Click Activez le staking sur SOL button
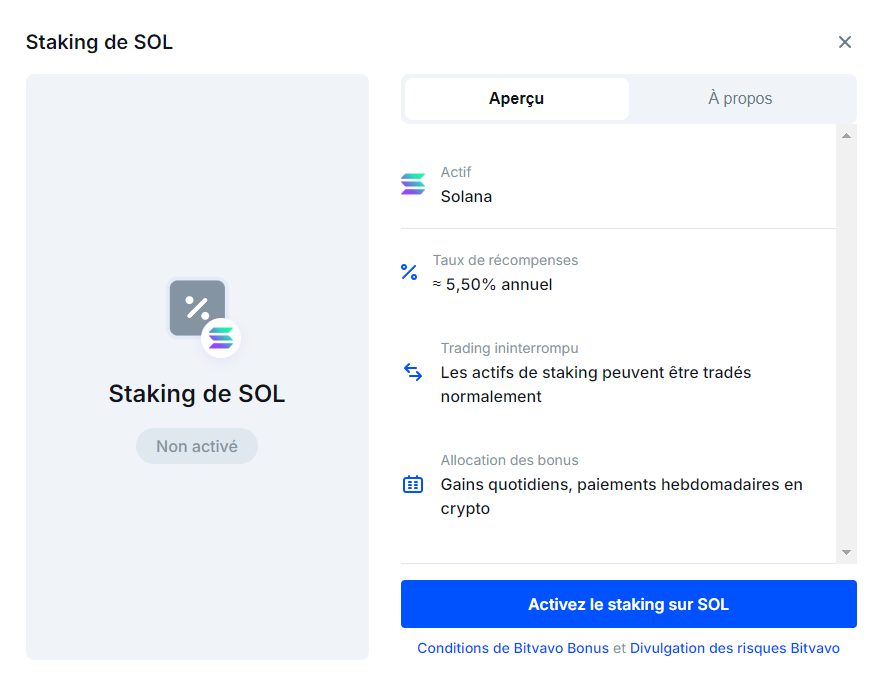Screen dimensions: 880x681 click(x=629, y=604)
